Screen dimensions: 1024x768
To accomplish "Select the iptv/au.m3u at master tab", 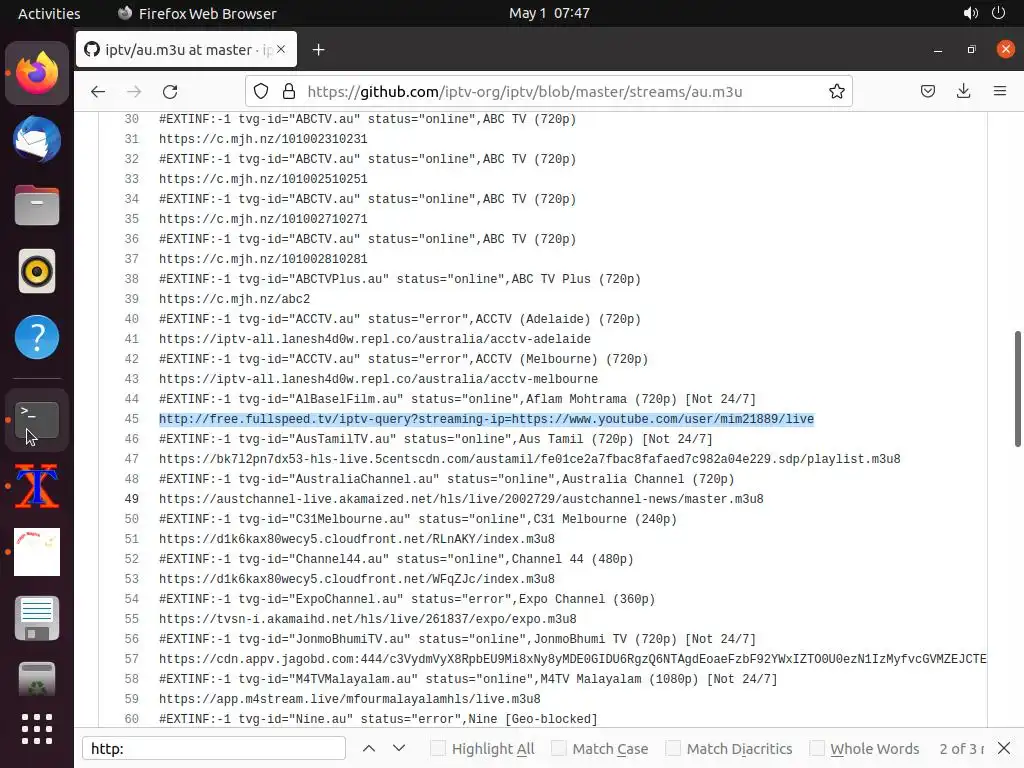I will coord(186,50).
